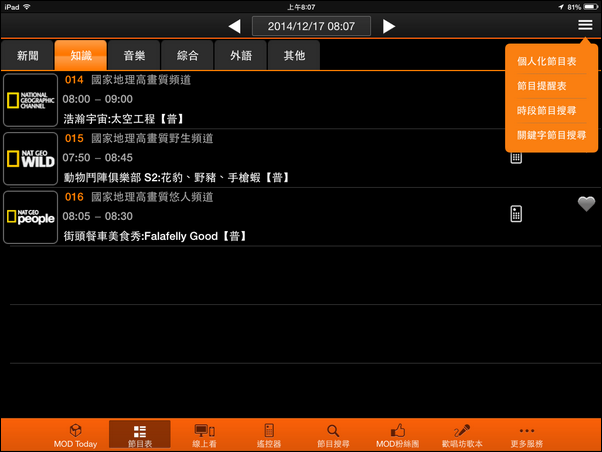Tap Wi-Fi icon in status bar
The width and height of the screenshot is (602, 452).
pyautogui.click(x=27, y=7)
